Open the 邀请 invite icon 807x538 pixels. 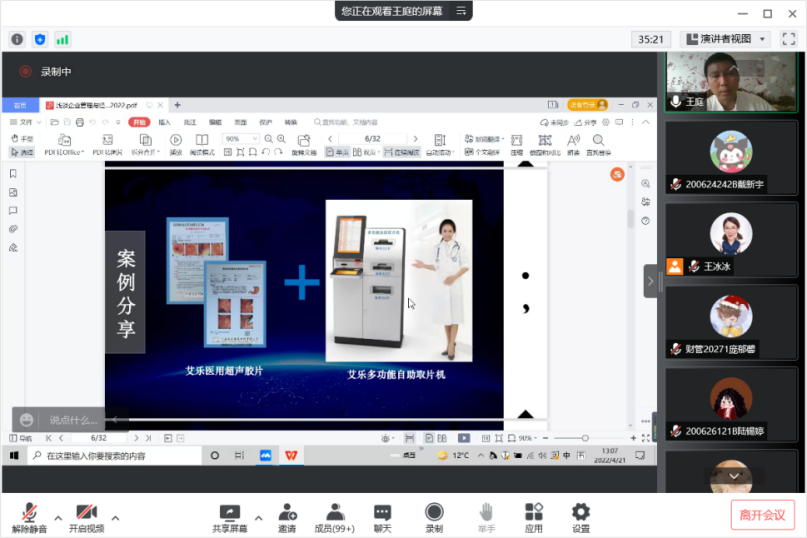pos(287,517)
